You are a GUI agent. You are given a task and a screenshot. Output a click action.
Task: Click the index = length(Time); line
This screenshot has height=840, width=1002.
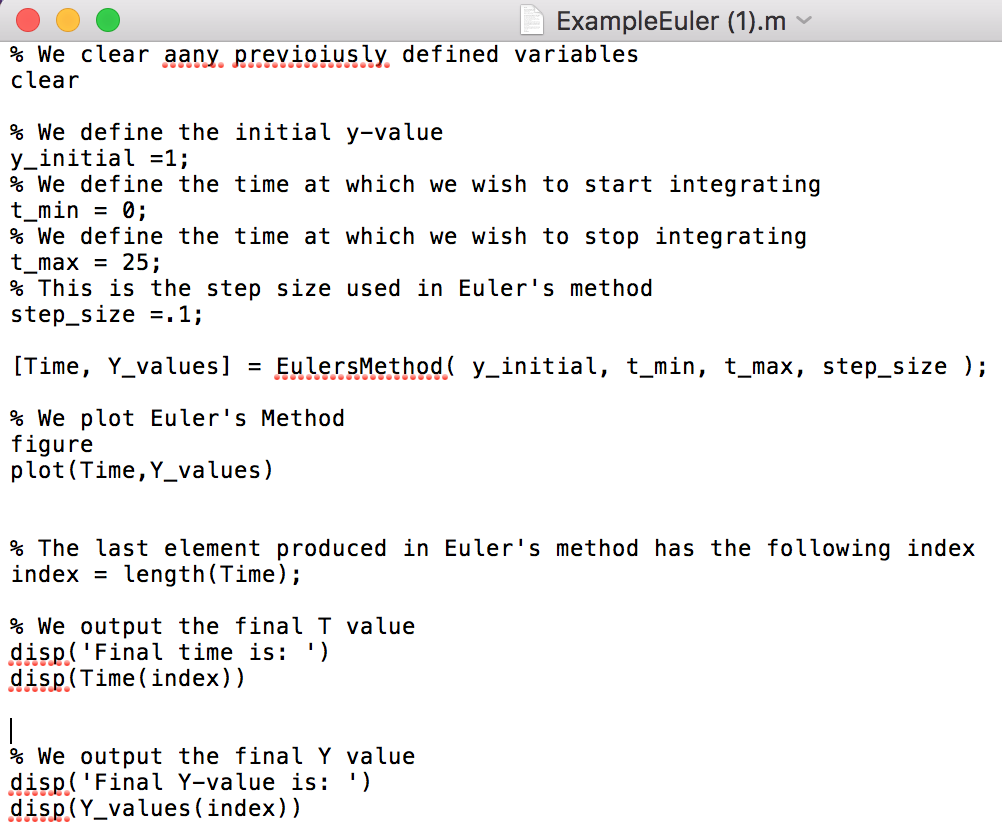coord(155,574)
